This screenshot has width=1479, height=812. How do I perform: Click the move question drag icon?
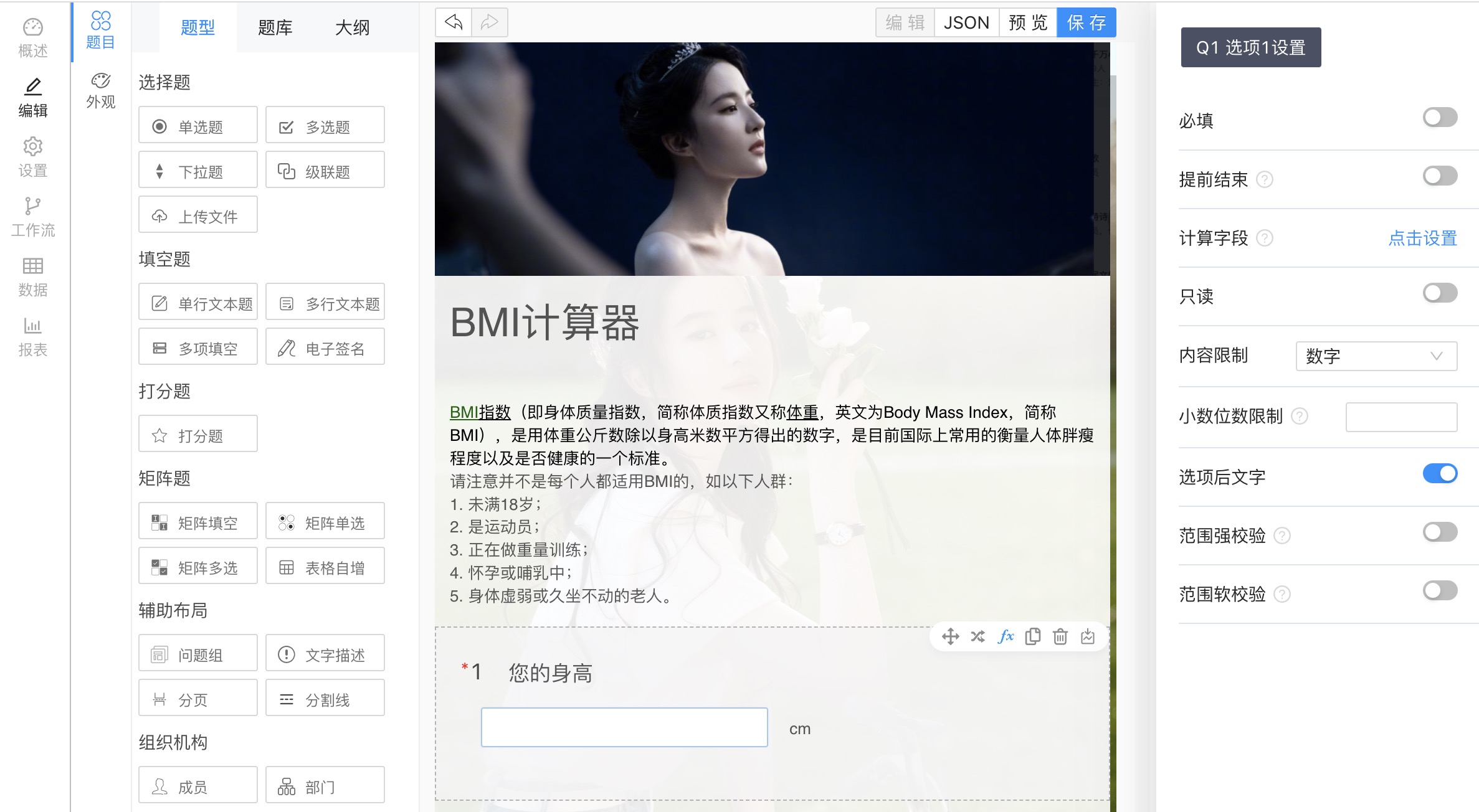pyautogui.click(x=950, y=636)
